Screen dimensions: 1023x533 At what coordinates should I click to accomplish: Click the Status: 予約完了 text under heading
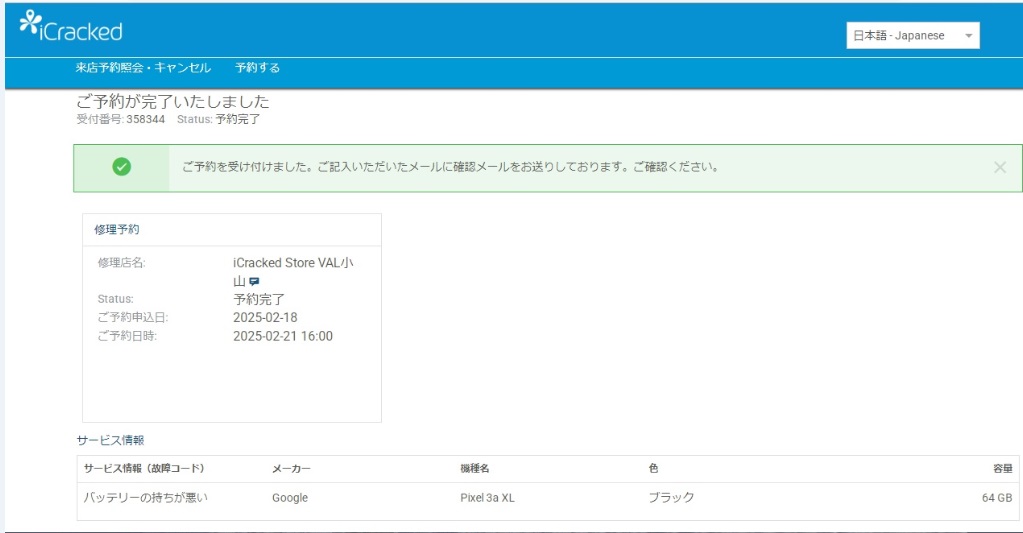(218, 119)
